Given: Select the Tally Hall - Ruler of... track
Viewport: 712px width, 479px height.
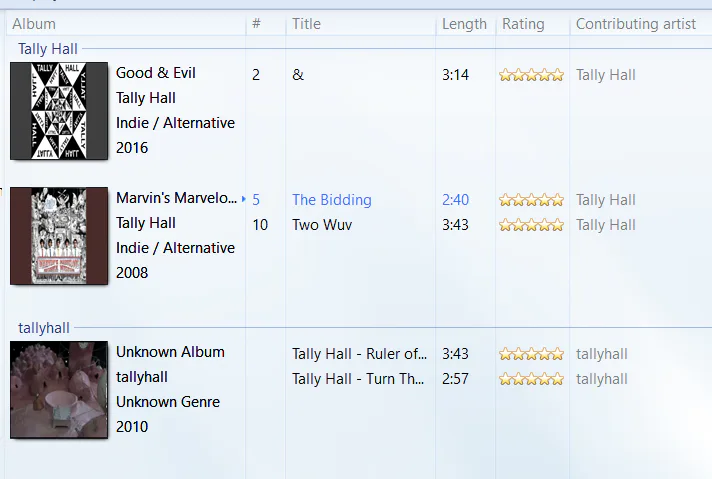Looking at the screenshot, I should [359, 354].
